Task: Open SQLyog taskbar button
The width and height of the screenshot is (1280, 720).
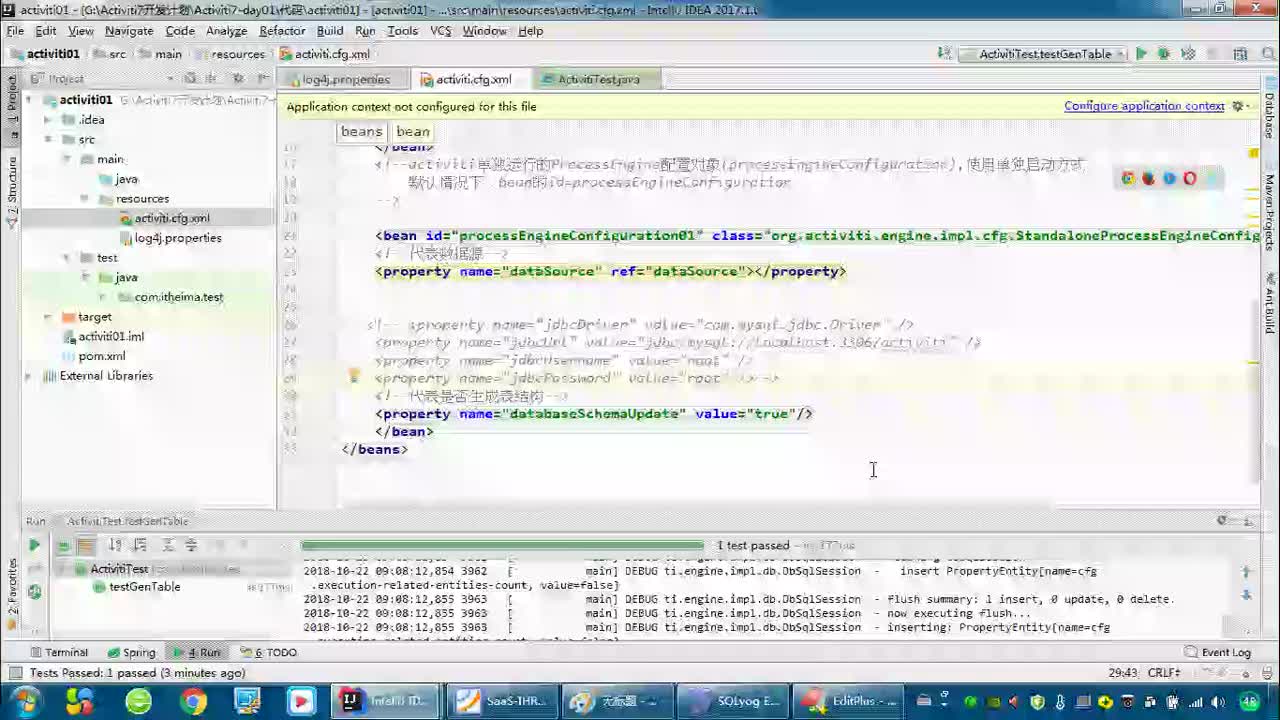Action: tap(734, 701)
